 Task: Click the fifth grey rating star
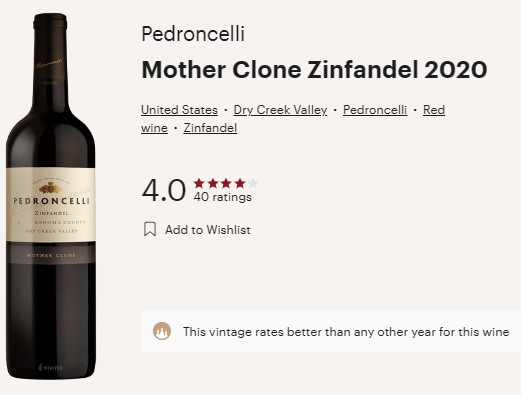[x=253, y=183]
